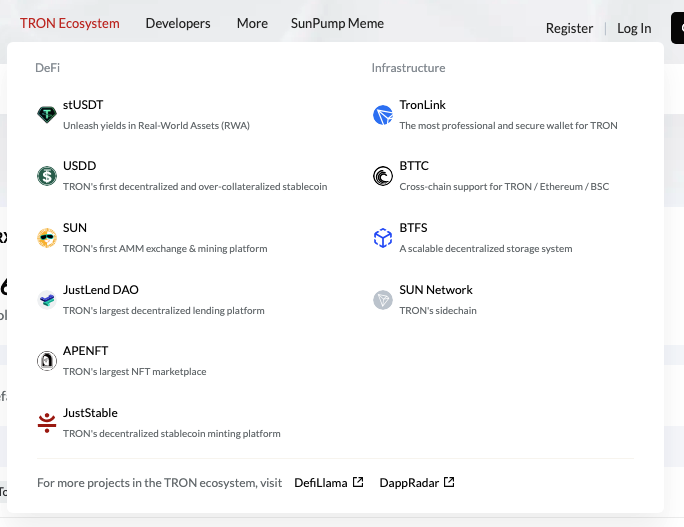Click the stUSDT green gem icon
The width and height of the screenshot is (684, 527).
point(47,115)
